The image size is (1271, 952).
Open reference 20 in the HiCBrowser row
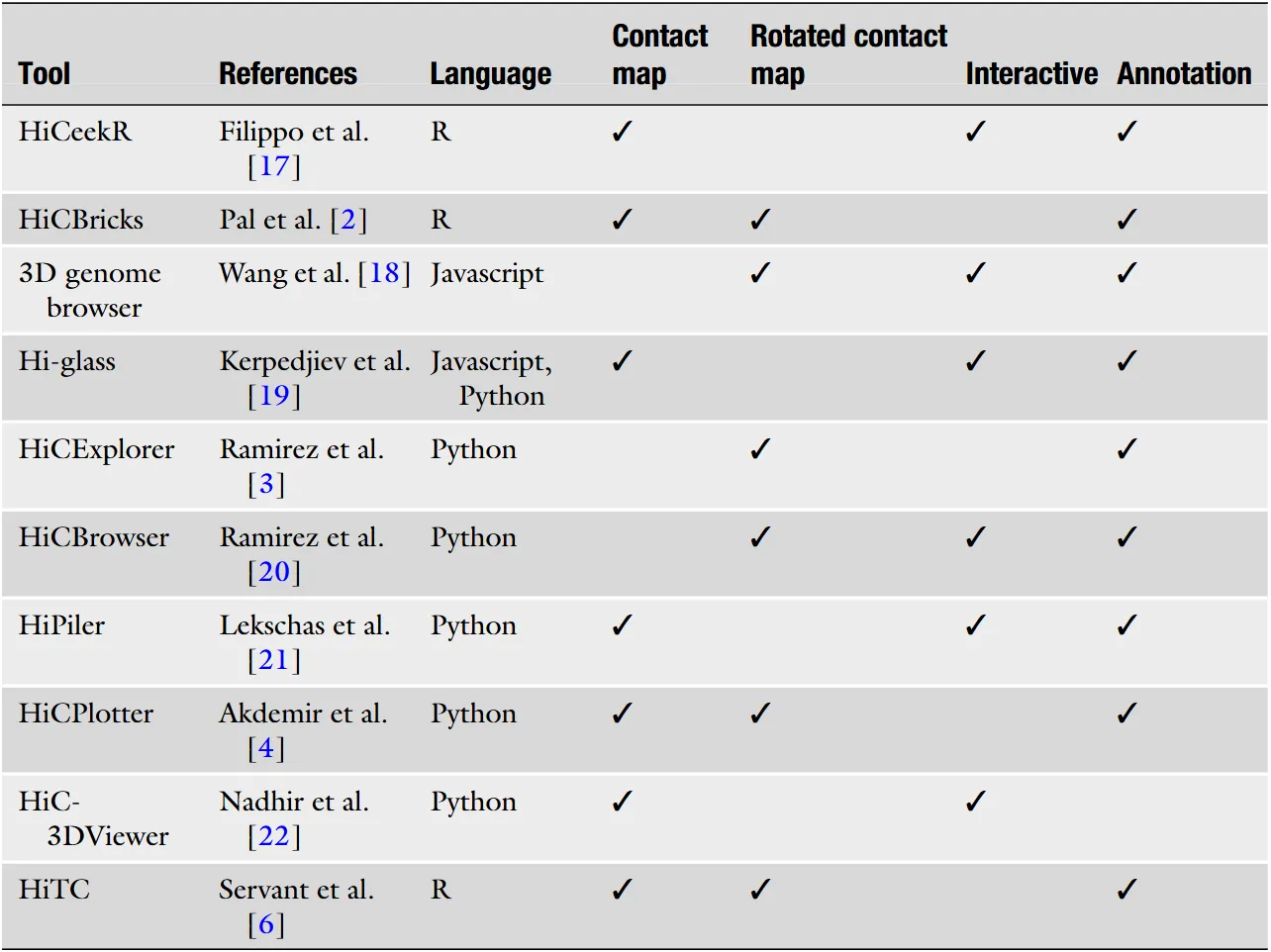273,572
